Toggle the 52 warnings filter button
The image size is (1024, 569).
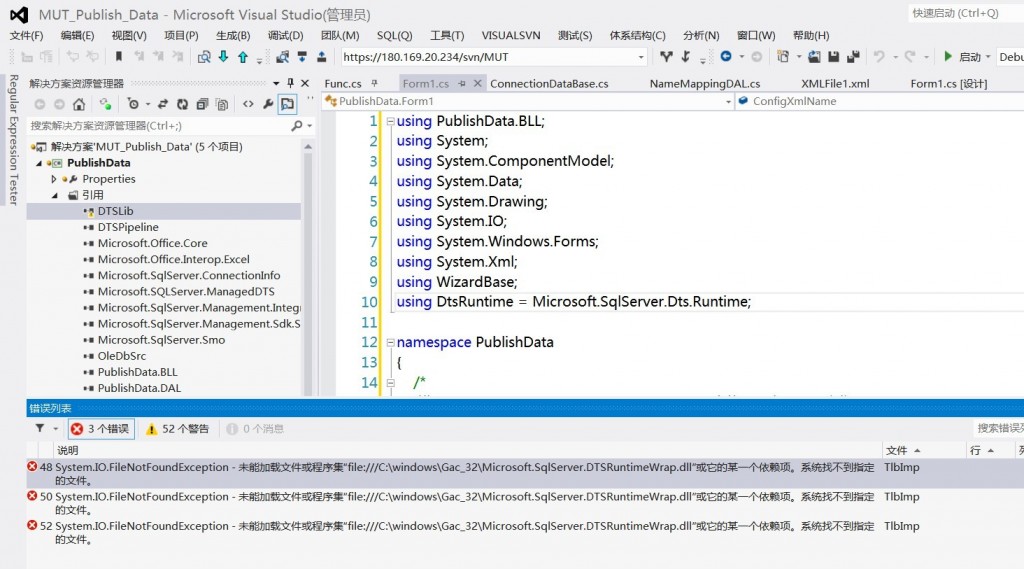pyautogui.click(x=177, y=429)
